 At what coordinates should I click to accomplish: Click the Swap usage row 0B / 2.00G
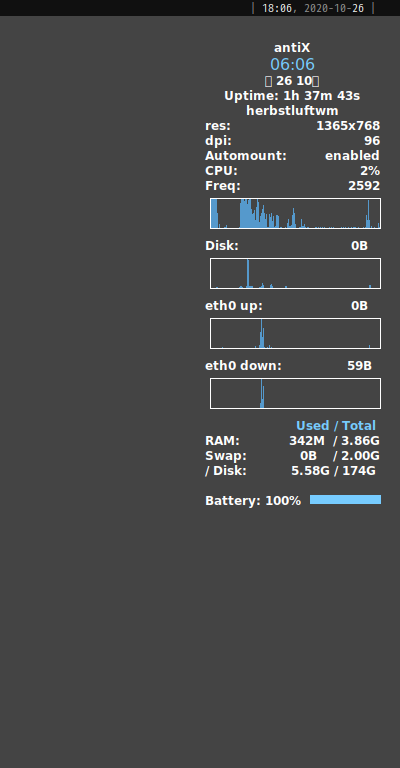pyautogui.click(x=292, y=456)
